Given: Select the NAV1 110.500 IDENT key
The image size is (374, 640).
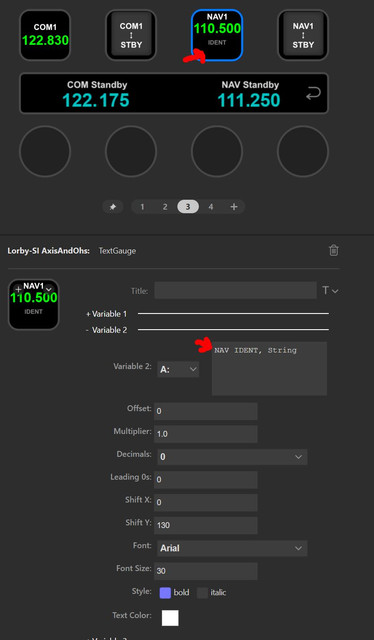Looking at the screenshot, I should click(x=217, y=35).
